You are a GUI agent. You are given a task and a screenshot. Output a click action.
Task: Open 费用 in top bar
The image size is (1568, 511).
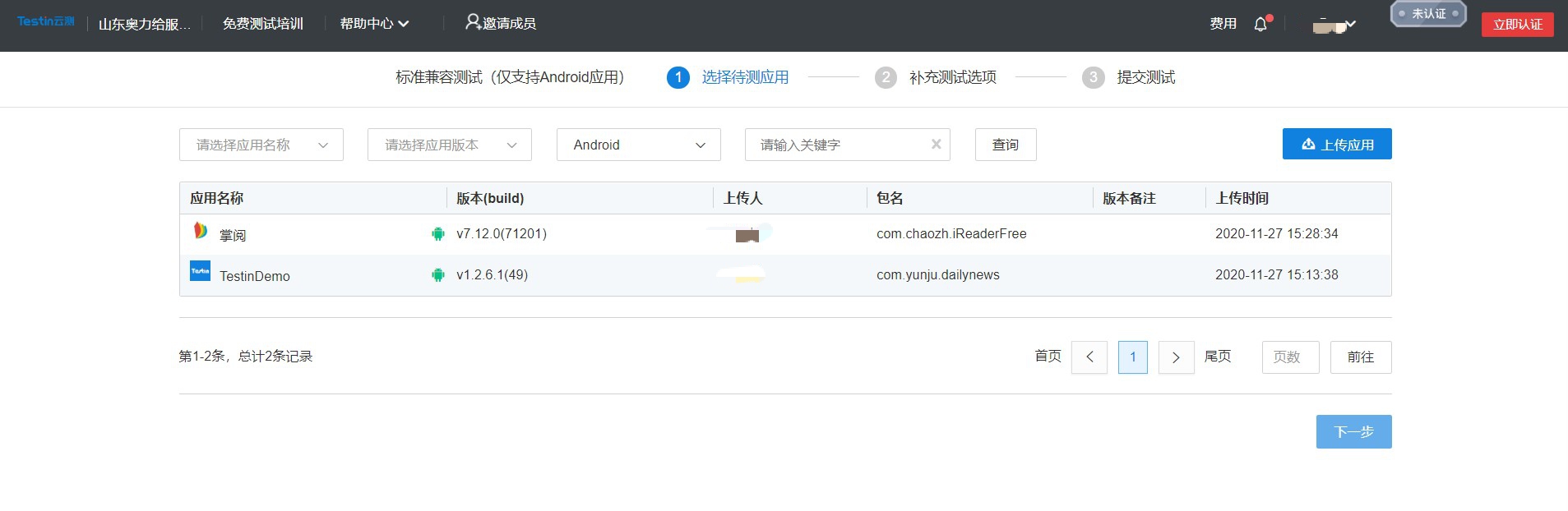[1223, 24]
